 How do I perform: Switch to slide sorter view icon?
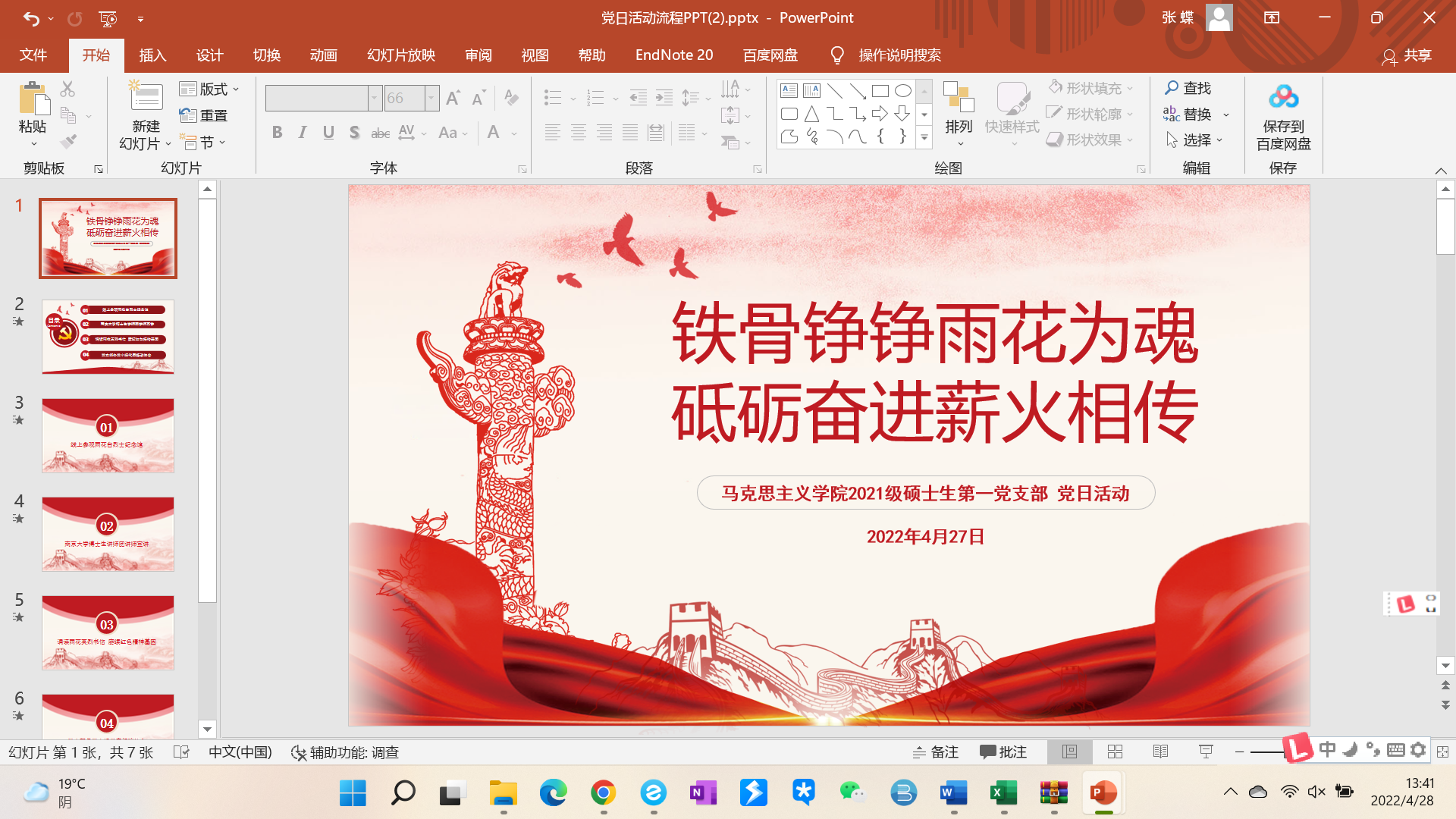pyautogui.click(x=1115, y=752)
